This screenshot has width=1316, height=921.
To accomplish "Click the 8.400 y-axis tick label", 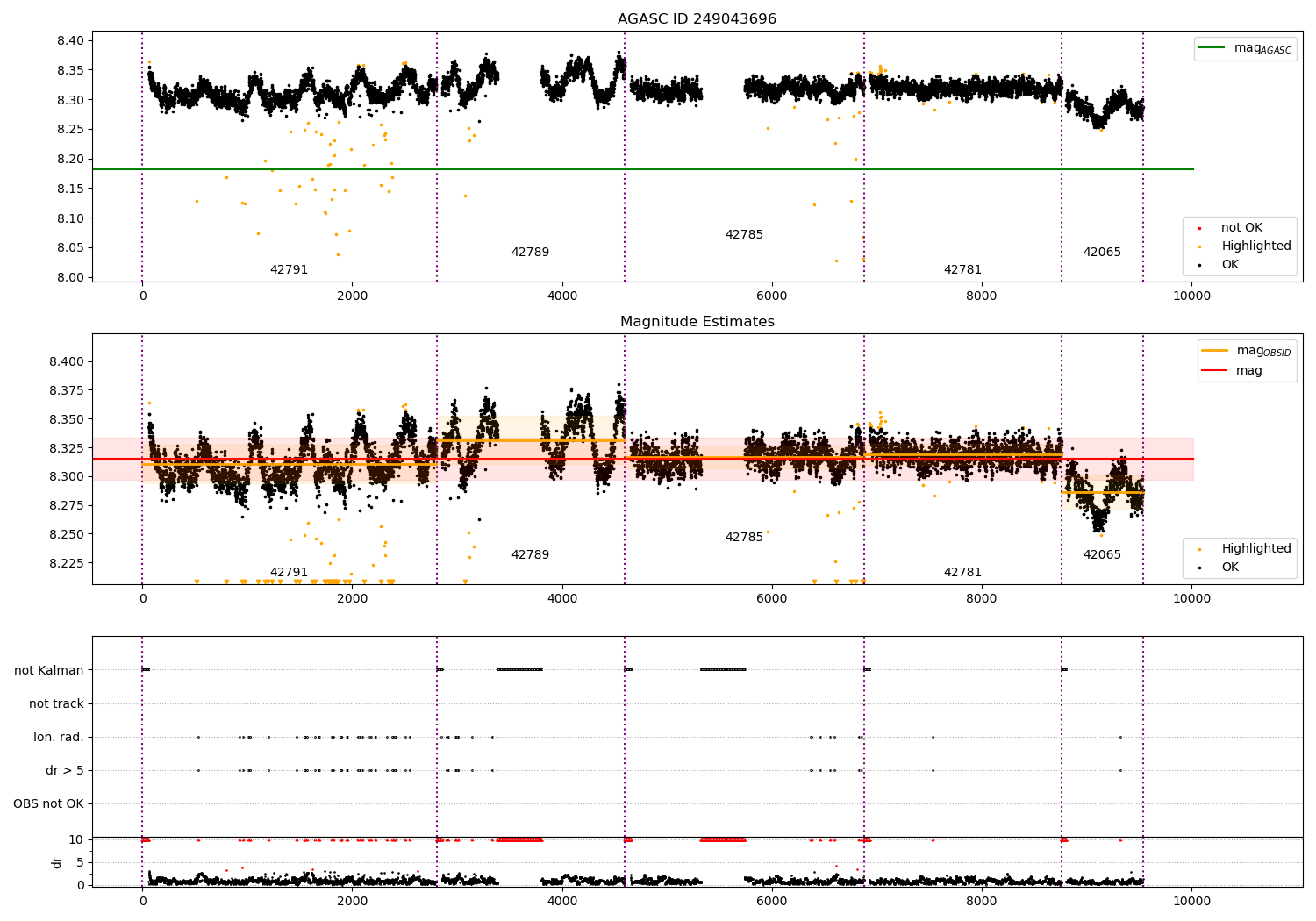I will tap(68, 362).
